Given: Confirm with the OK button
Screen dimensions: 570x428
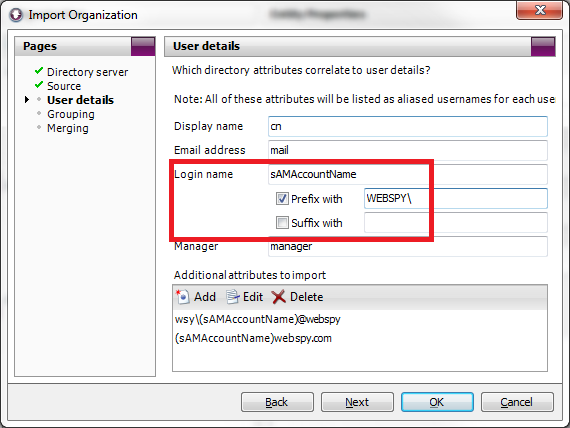Looking at the screenshot, I should click(437, 402).
